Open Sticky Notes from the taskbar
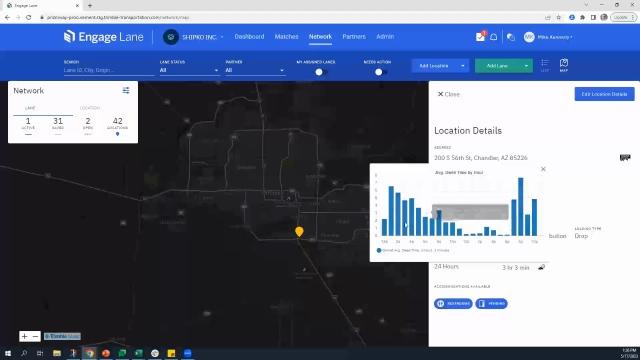The height and width of the screenshot is (360, 640). (171, 353)
